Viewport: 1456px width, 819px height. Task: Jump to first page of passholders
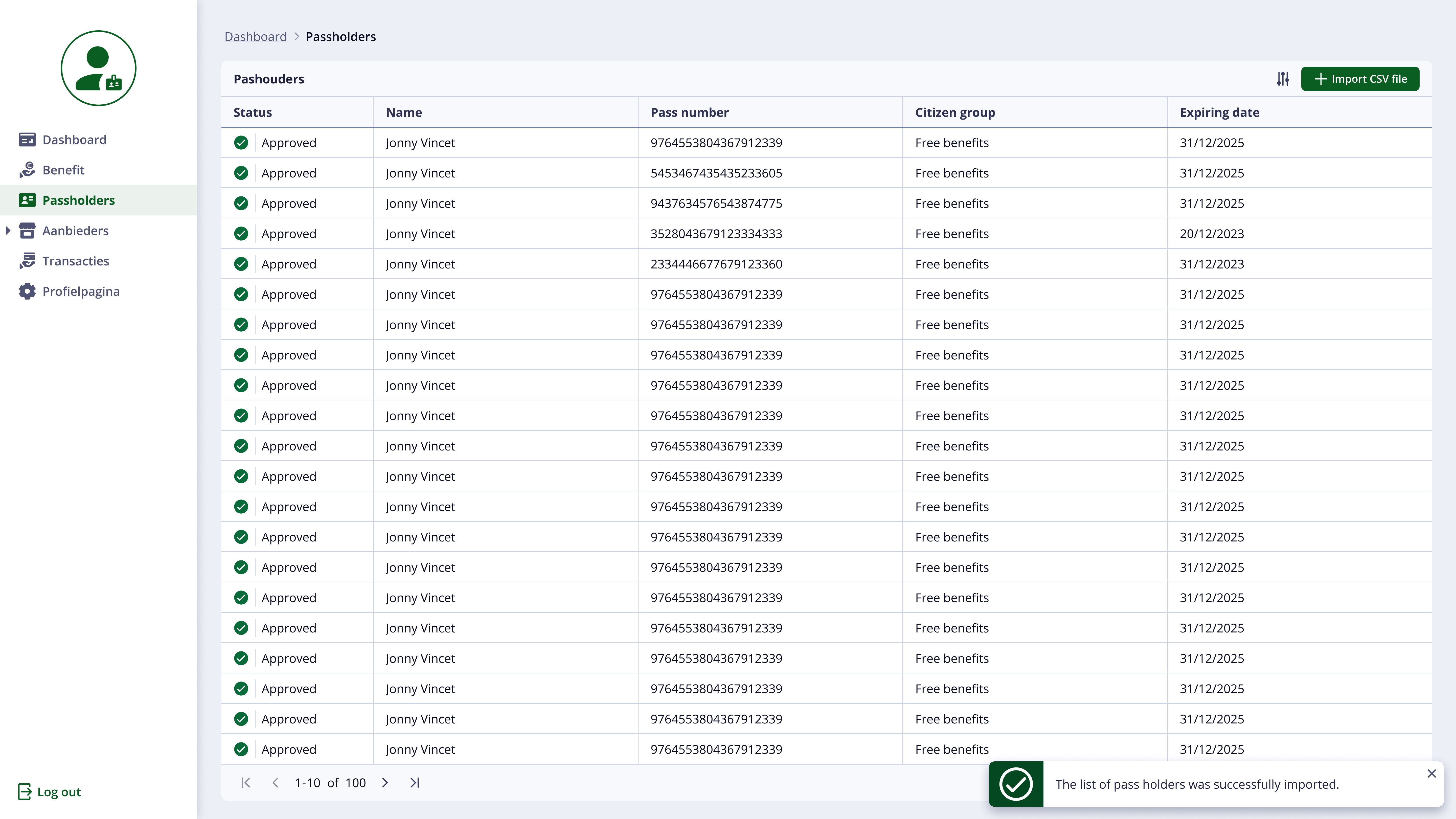click(245, 783)
